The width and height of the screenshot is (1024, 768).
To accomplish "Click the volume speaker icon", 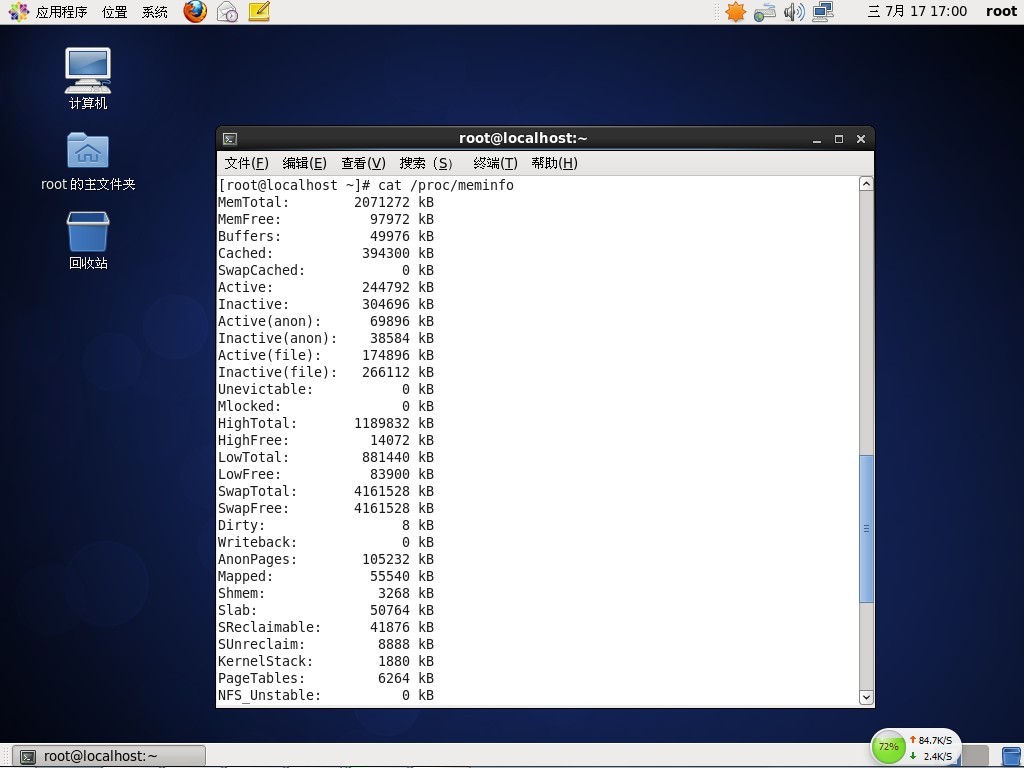I will coord(793,12).
